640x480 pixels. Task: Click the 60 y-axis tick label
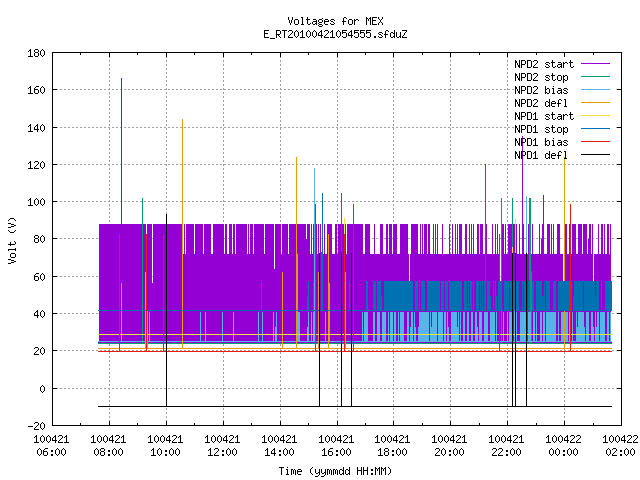point(39,277)
